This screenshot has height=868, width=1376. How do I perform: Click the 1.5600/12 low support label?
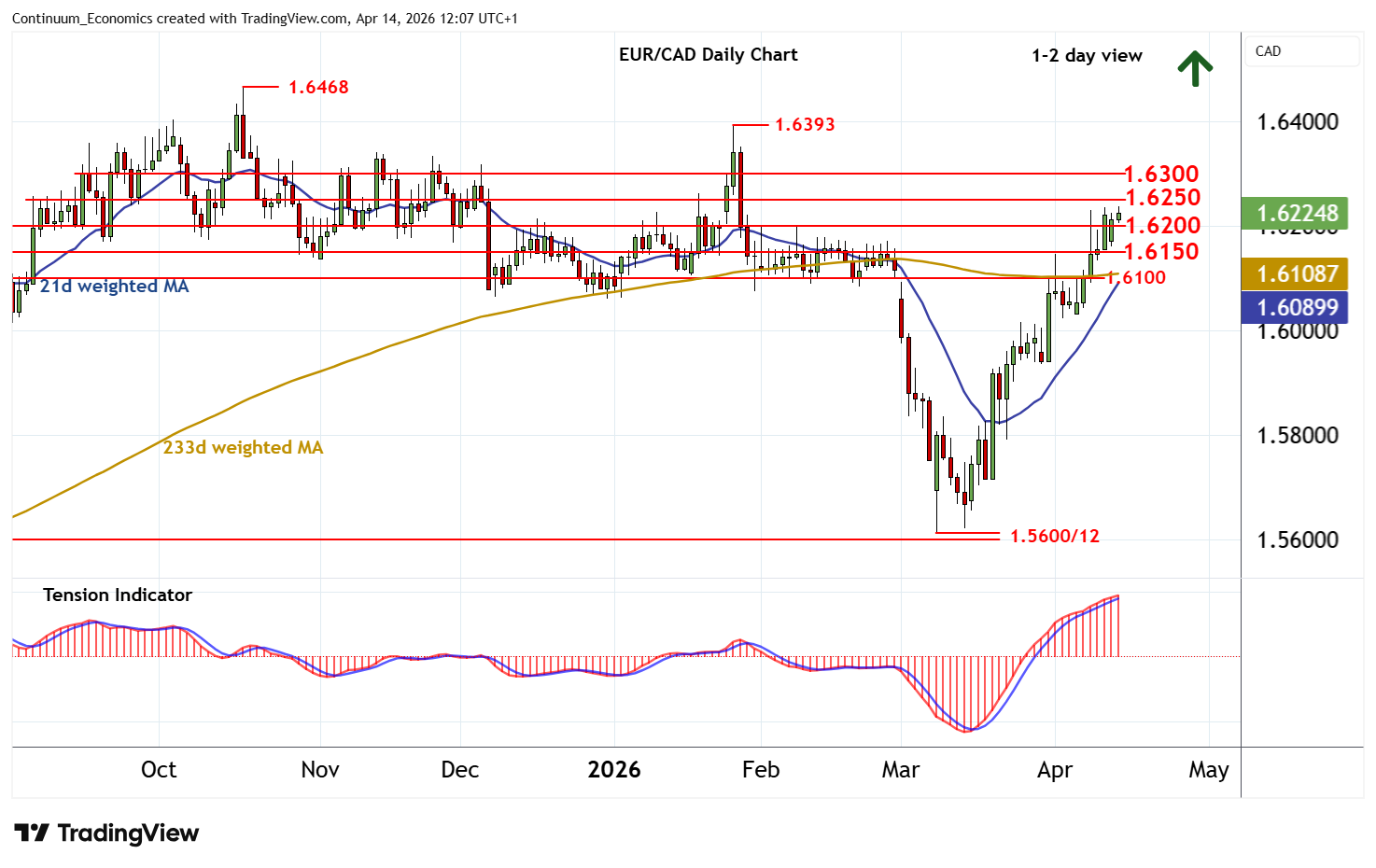1054,536
